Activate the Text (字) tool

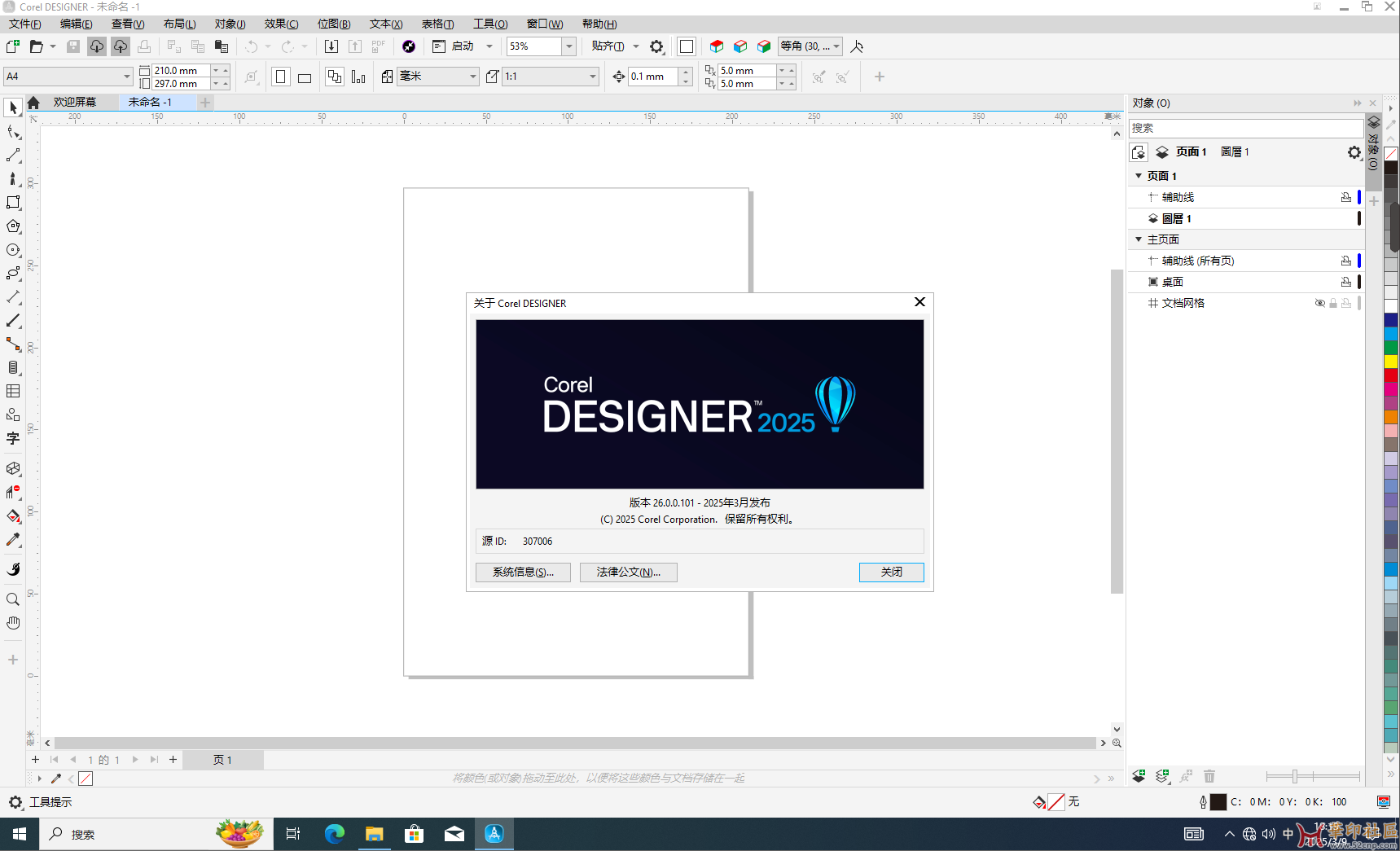click(x=13, y=438)
